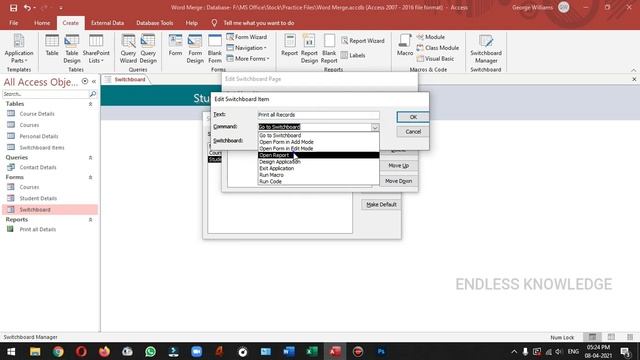This screenshot has height=360, width=640.
Task: Open the Windows Start menu
Action: click(11, 351)
